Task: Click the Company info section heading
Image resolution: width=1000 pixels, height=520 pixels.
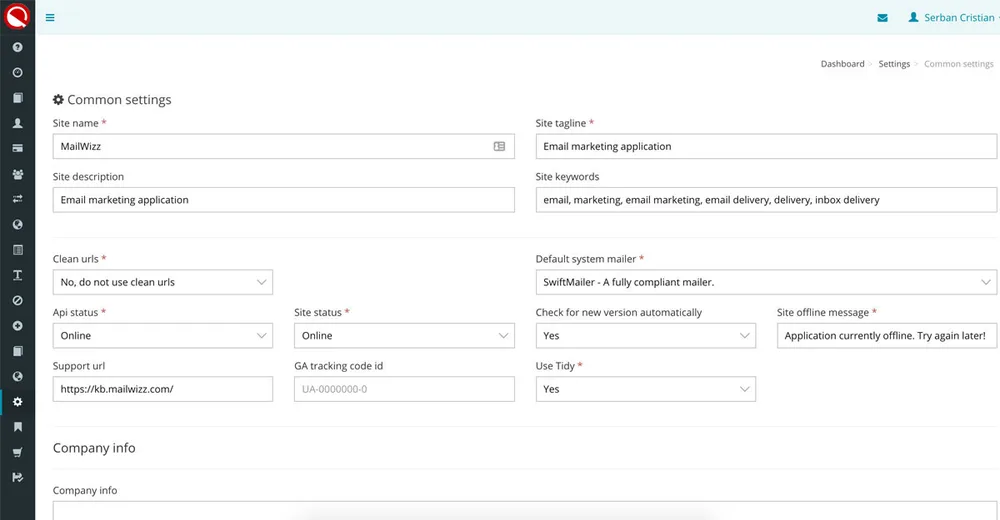Action: tap(94, 448)
